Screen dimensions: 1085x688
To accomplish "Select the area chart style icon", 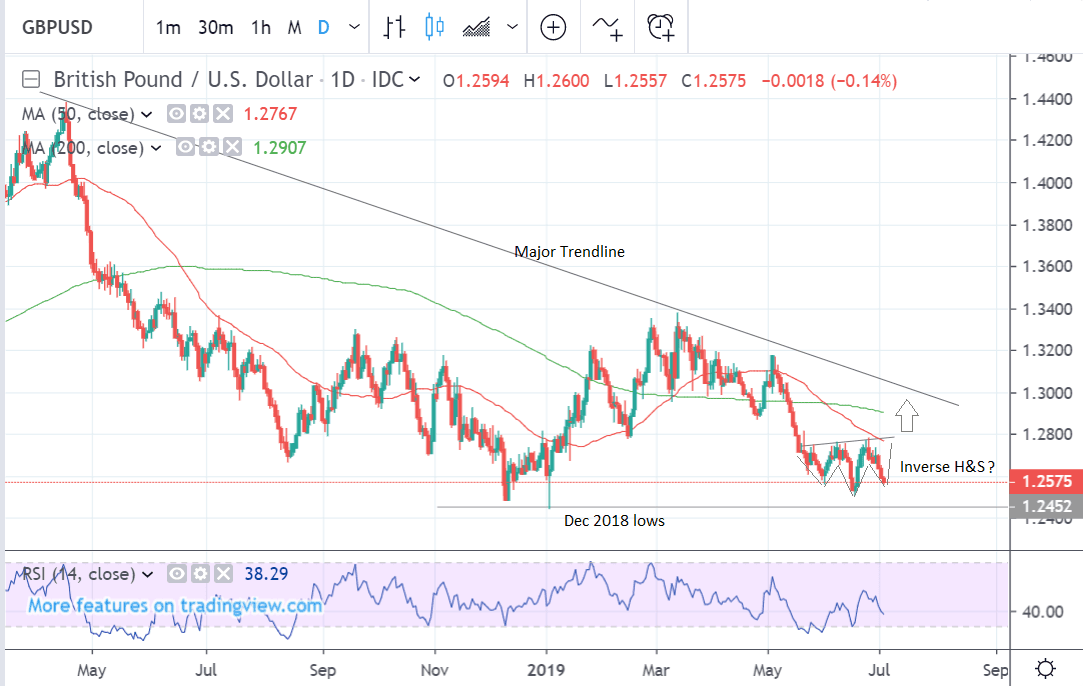I will tap(478, 28).
